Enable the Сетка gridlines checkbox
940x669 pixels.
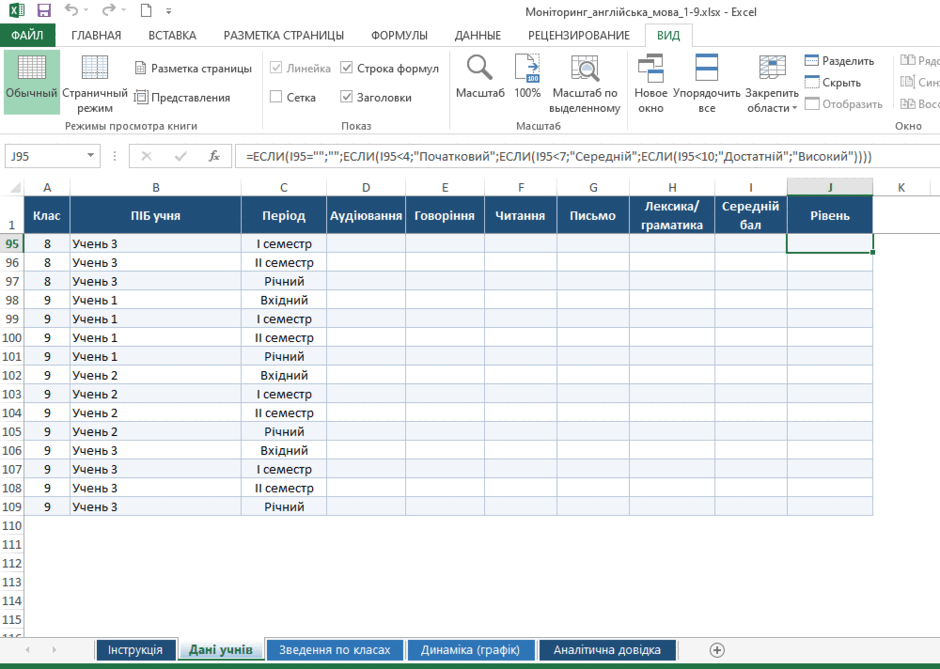pyautogui.click(x=276, y=97)
